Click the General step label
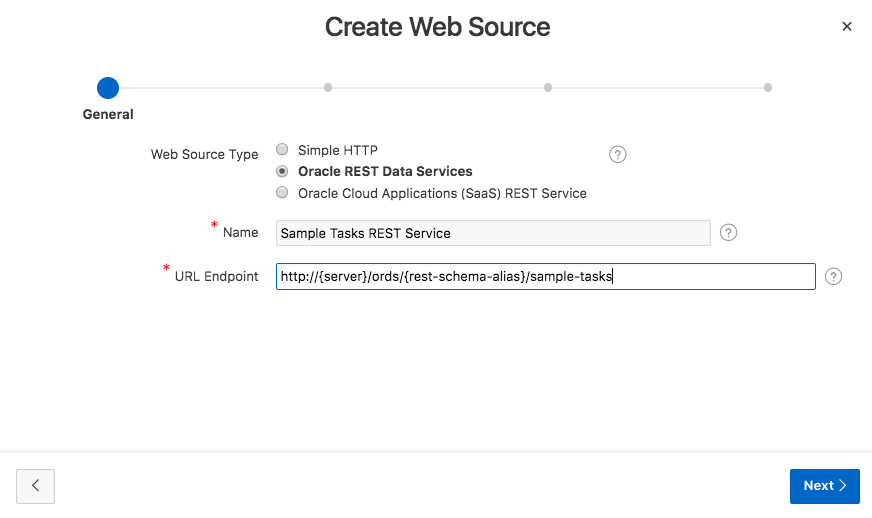872x518 pixels. point(108,114)
